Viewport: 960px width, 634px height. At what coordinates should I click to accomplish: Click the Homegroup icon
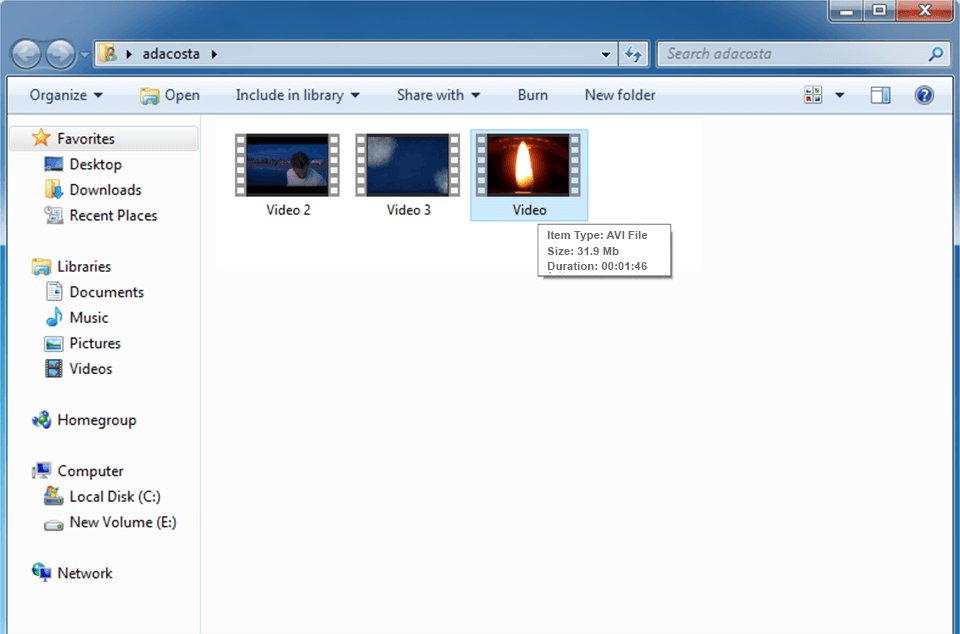(x=41, y=420)
